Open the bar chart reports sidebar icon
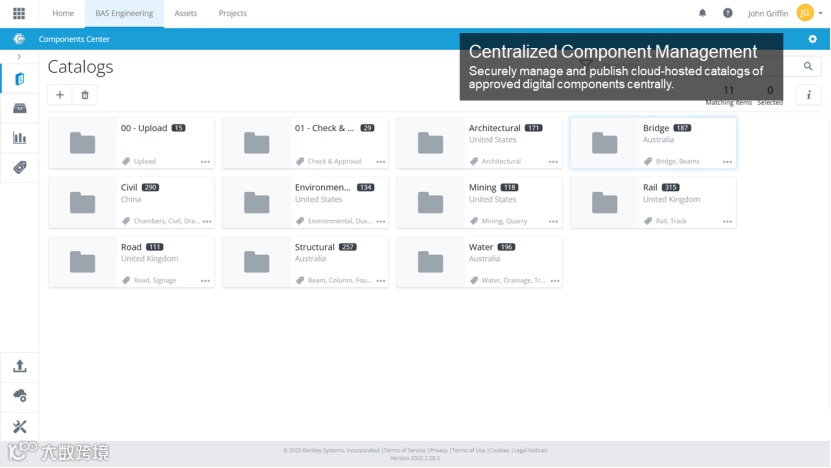 point(20,138)
